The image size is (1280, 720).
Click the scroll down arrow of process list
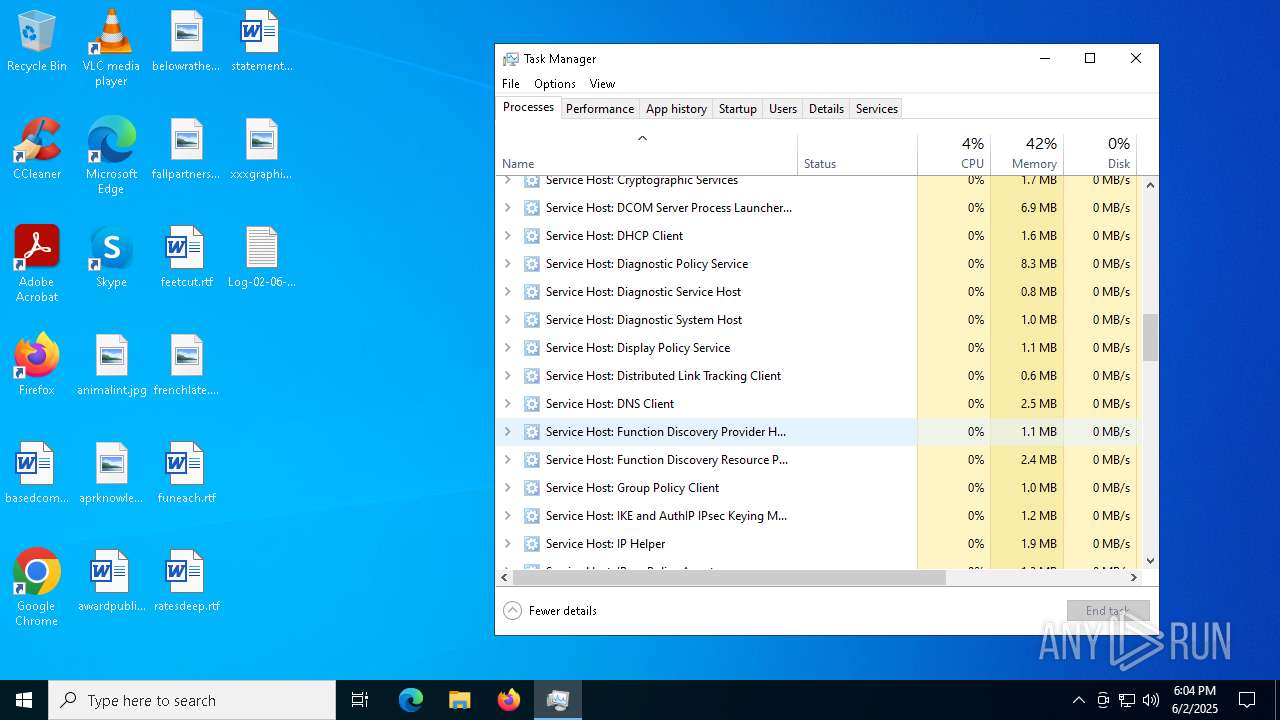point(1150,561)
